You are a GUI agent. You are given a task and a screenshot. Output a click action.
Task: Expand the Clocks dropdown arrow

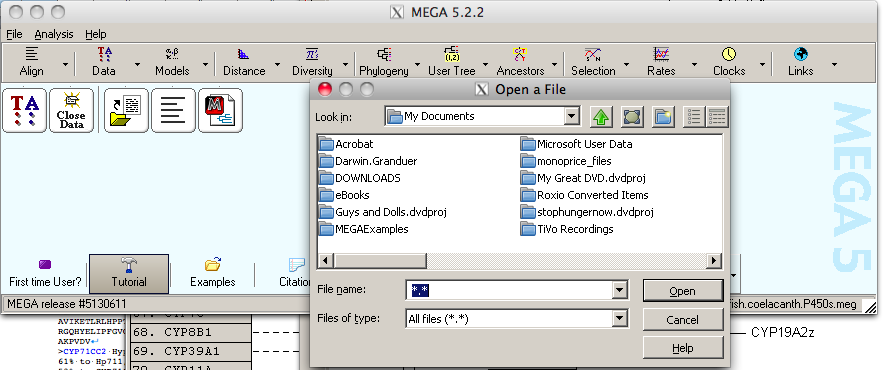762,64
